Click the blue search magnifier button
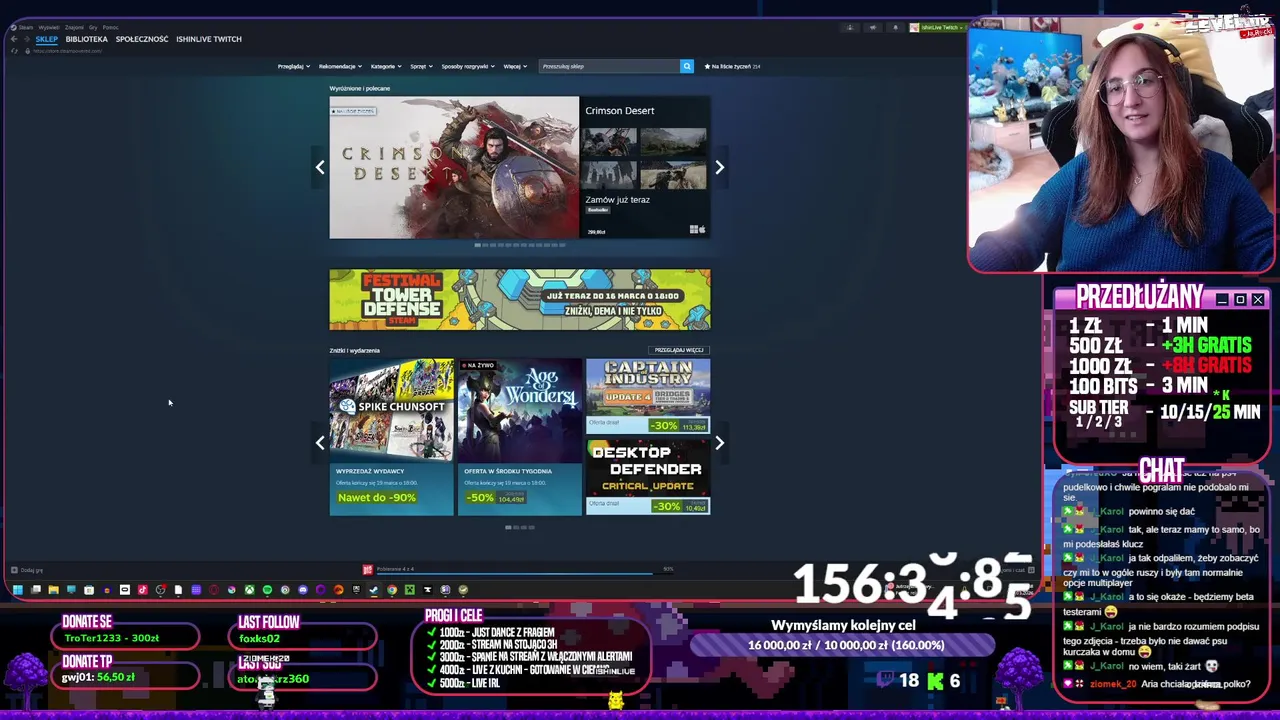The width and height of the screenshot is (1280, 720). pos(687,66)
